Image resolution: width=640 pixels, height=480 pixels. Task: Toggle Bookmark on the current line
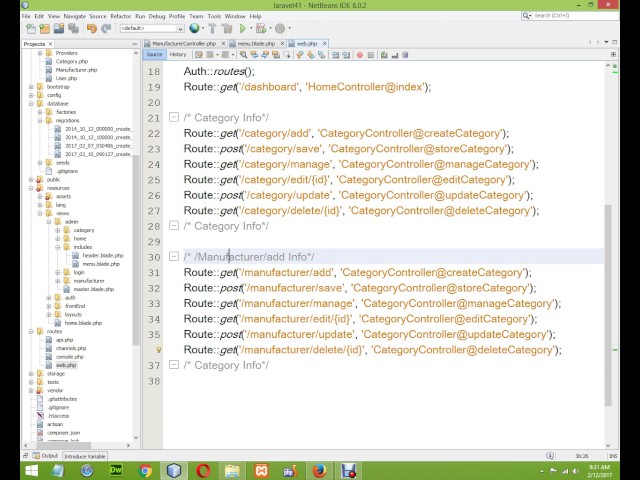click(322, 55)
